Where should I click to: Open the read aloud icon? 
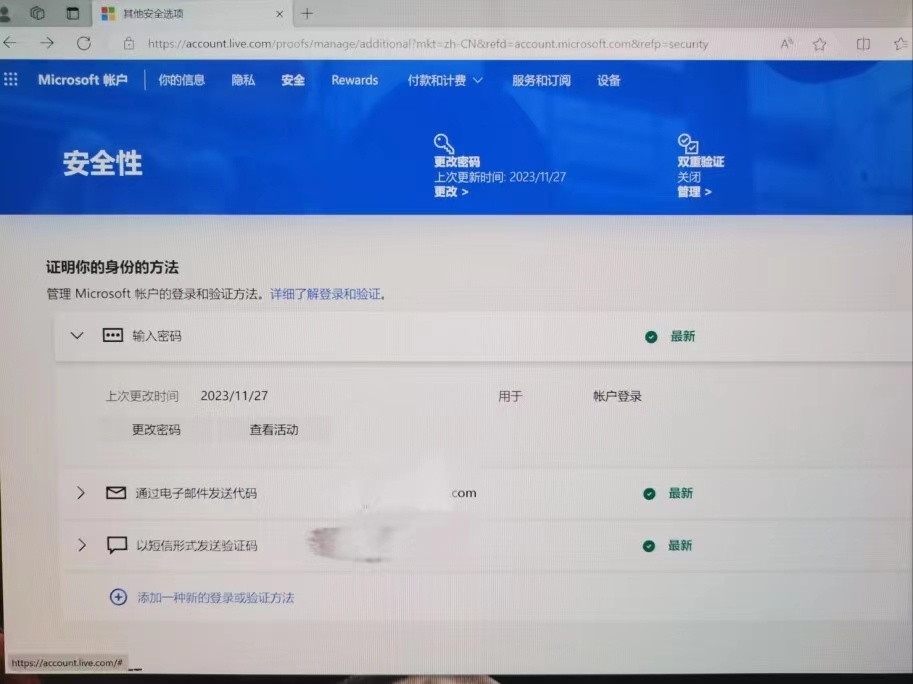[787, 44]
